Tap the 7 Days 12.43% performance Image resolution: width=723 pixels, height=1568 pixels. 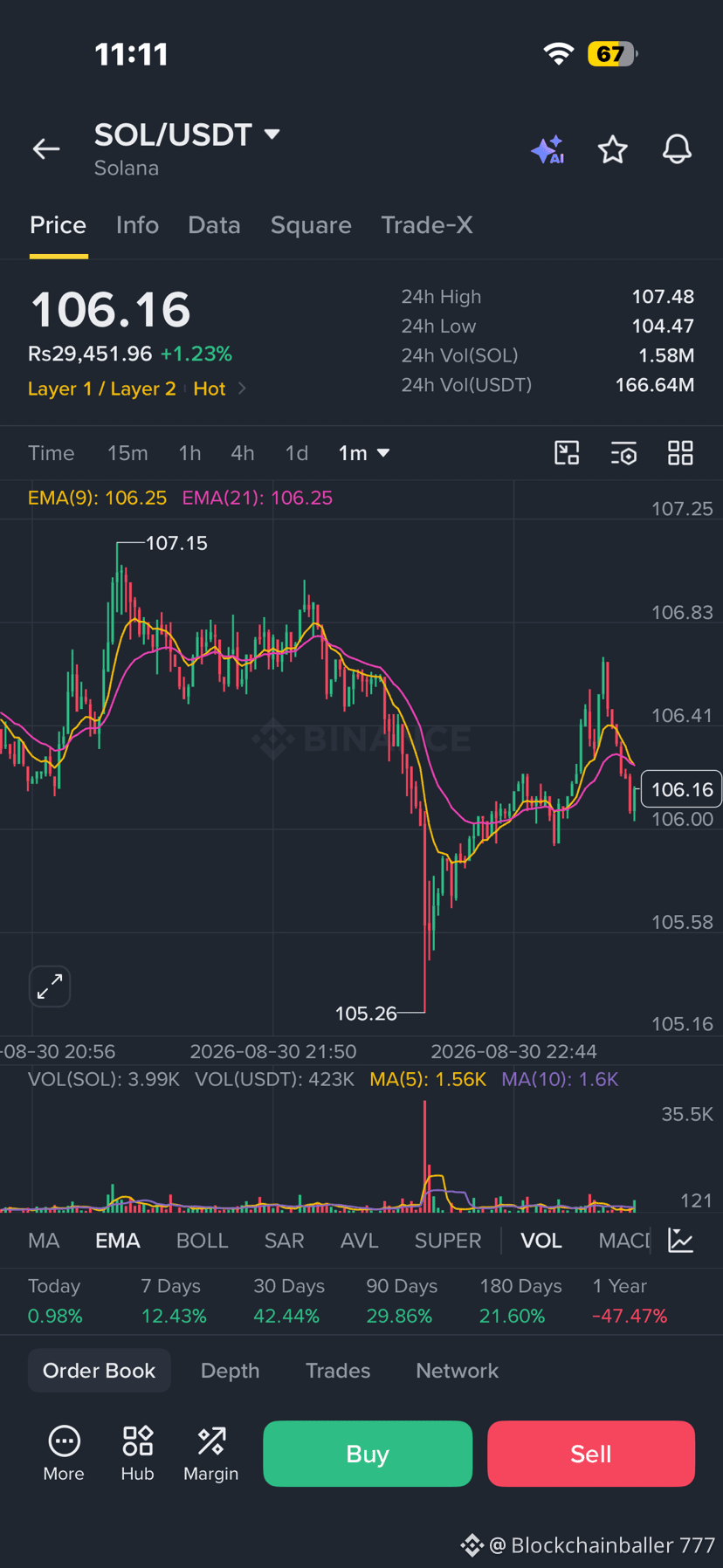coord(174,1301)
